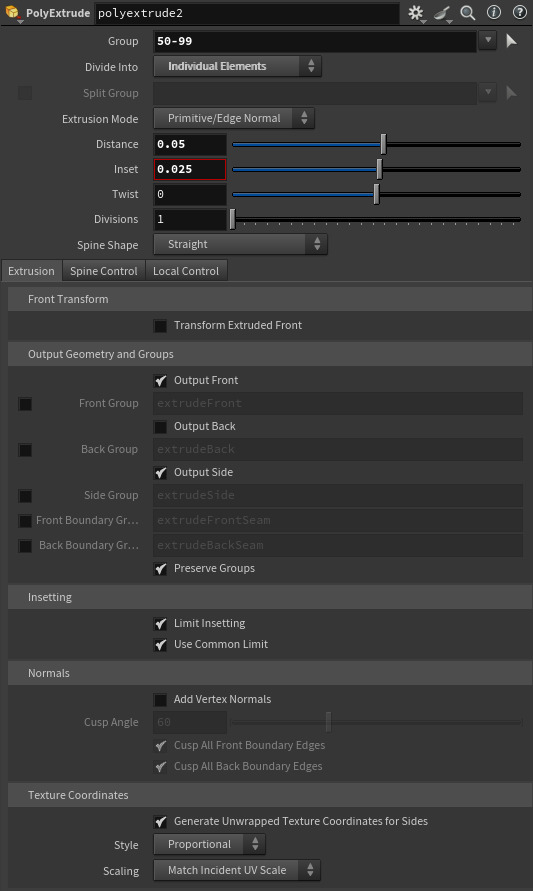
Task: Enable Add Vertex Normals checkbox
Action: point(161,700)
